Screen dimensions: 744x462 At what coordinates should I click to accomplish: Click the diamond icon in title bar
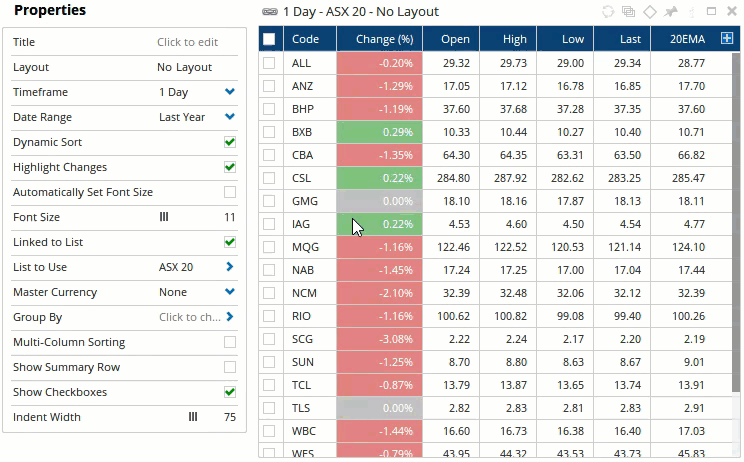coord(650,11)
